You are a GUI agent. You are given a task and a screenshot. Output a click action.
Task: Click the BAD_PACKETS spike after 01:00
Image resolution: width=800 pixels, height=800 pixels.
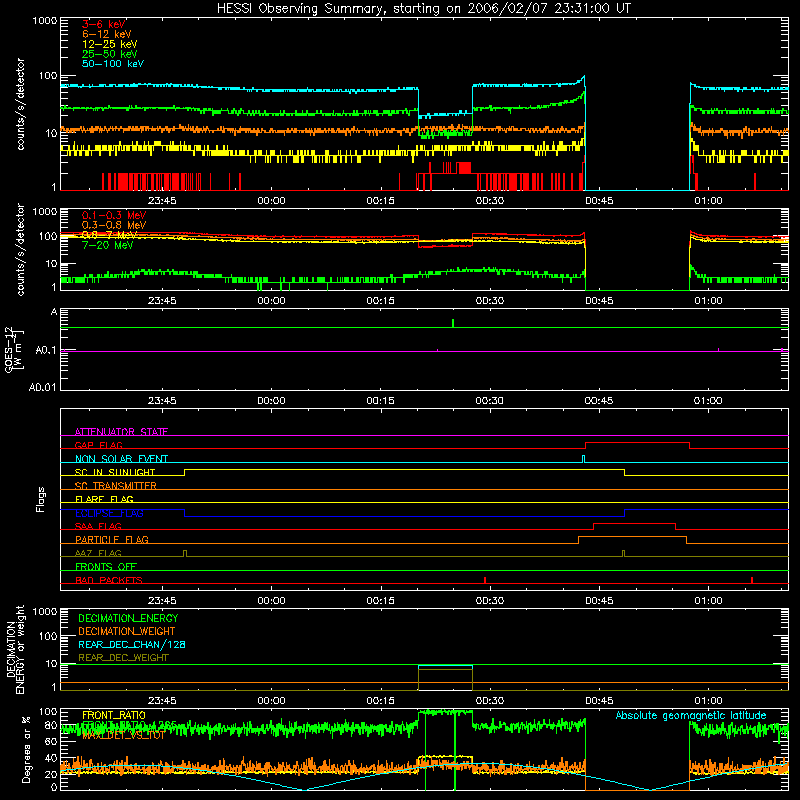pos(752,580)
